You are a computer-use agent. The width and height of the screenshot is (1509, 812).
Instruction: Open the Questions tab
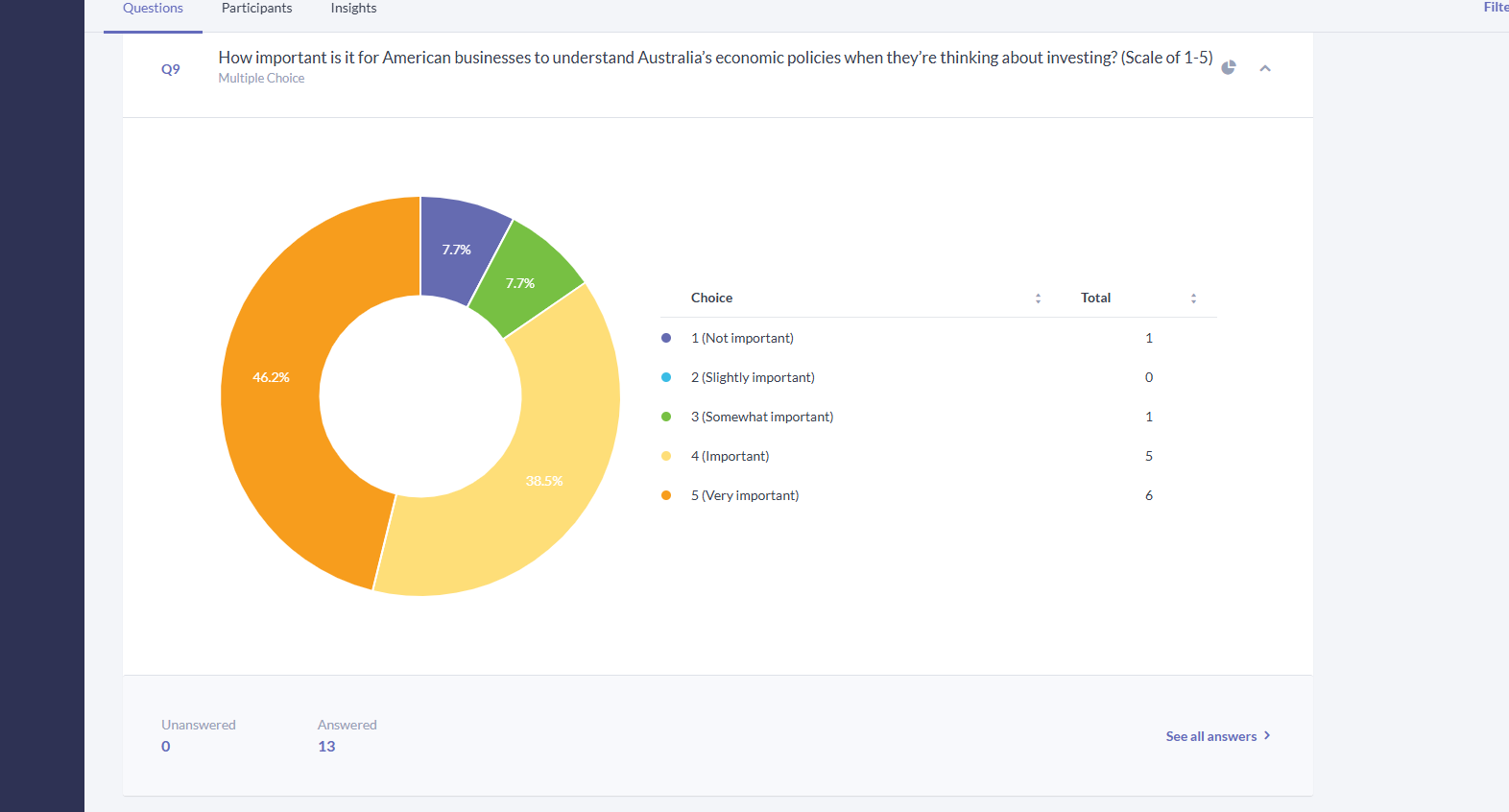coord(153,9)
